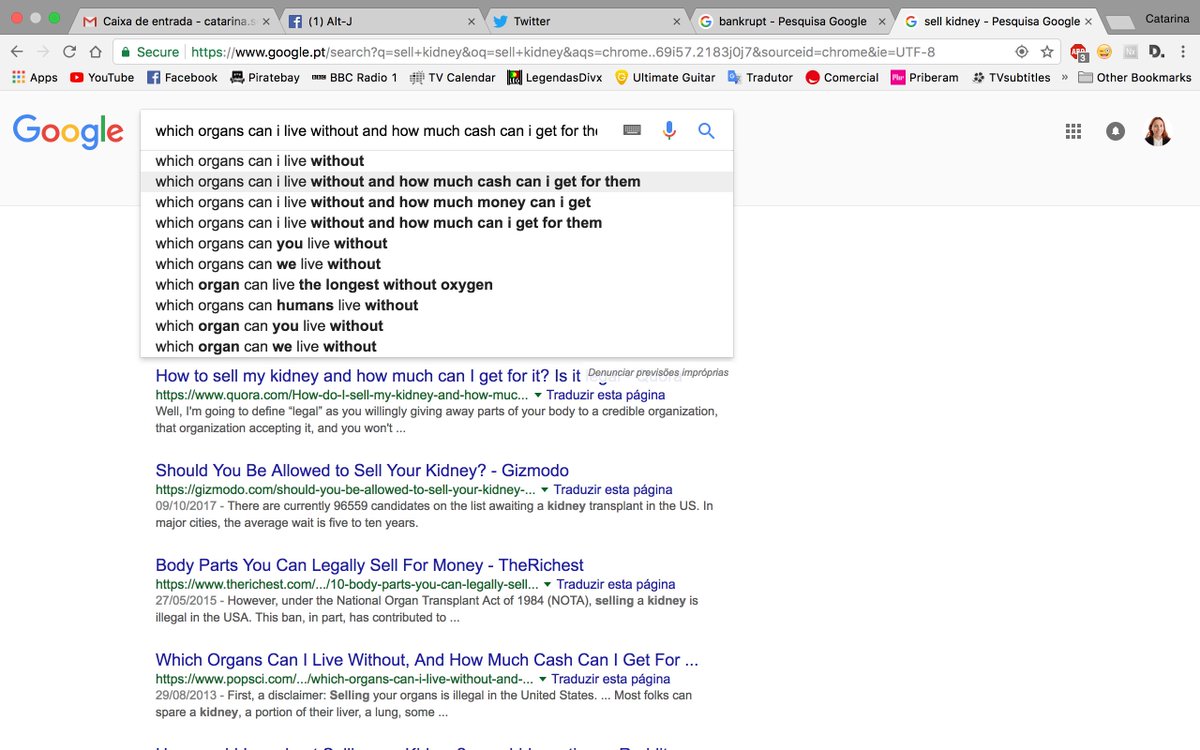Open the Google apps grid
Viewport: 1200px width, 750px height.
coord(1073,131)
